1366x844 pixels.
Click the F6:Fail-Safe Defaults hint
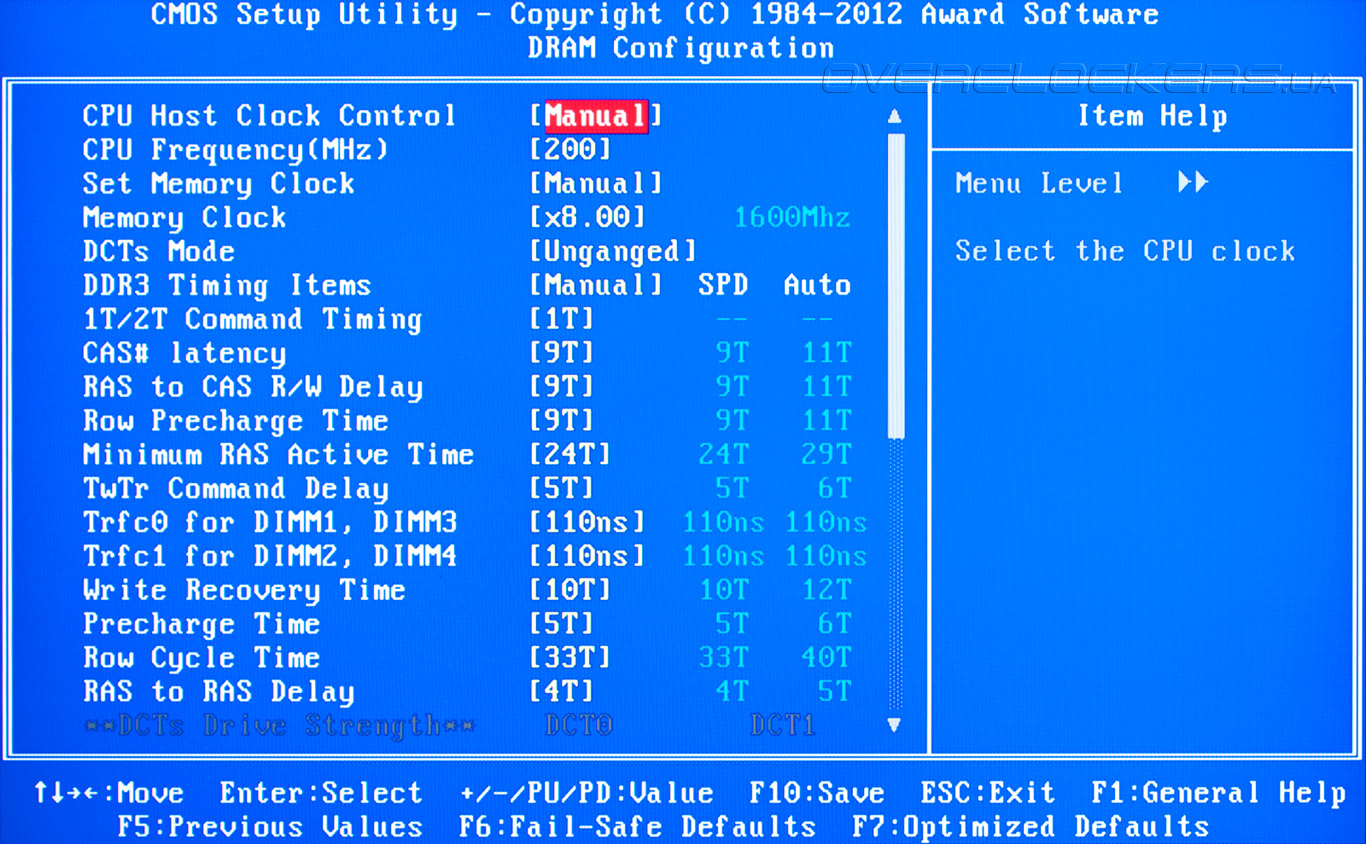[637, 828]
